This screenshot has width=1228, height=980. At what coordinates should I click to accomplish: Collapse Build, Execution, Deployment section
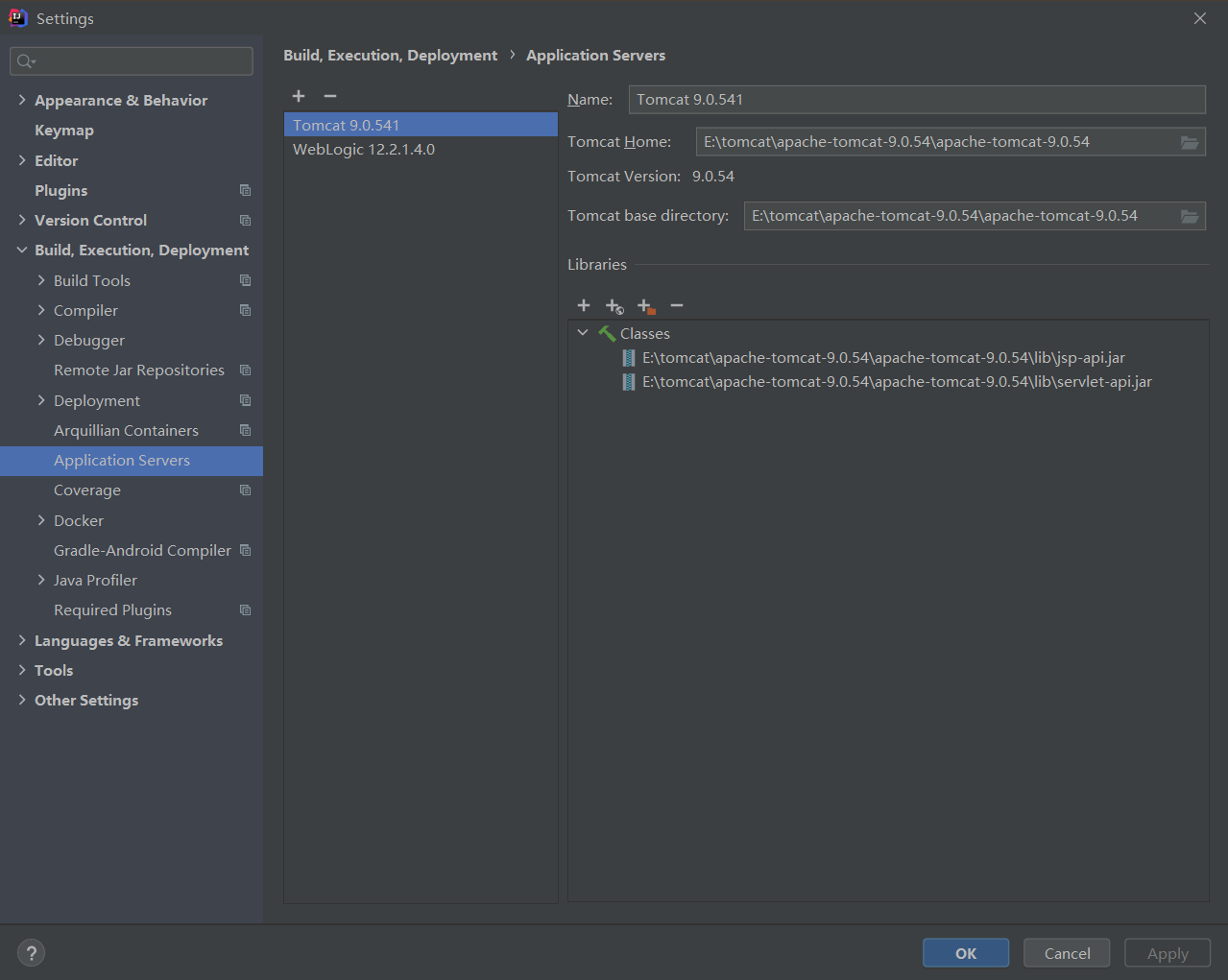(22, 251)
